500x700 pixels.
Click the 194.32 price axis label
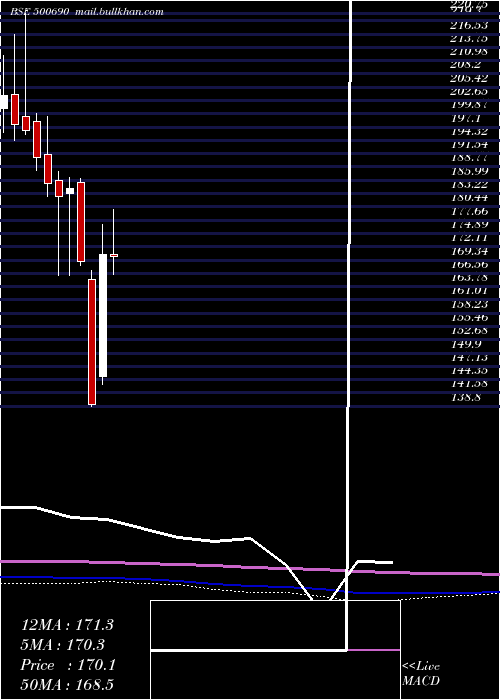pyautogui.click(x=469, y=131)
